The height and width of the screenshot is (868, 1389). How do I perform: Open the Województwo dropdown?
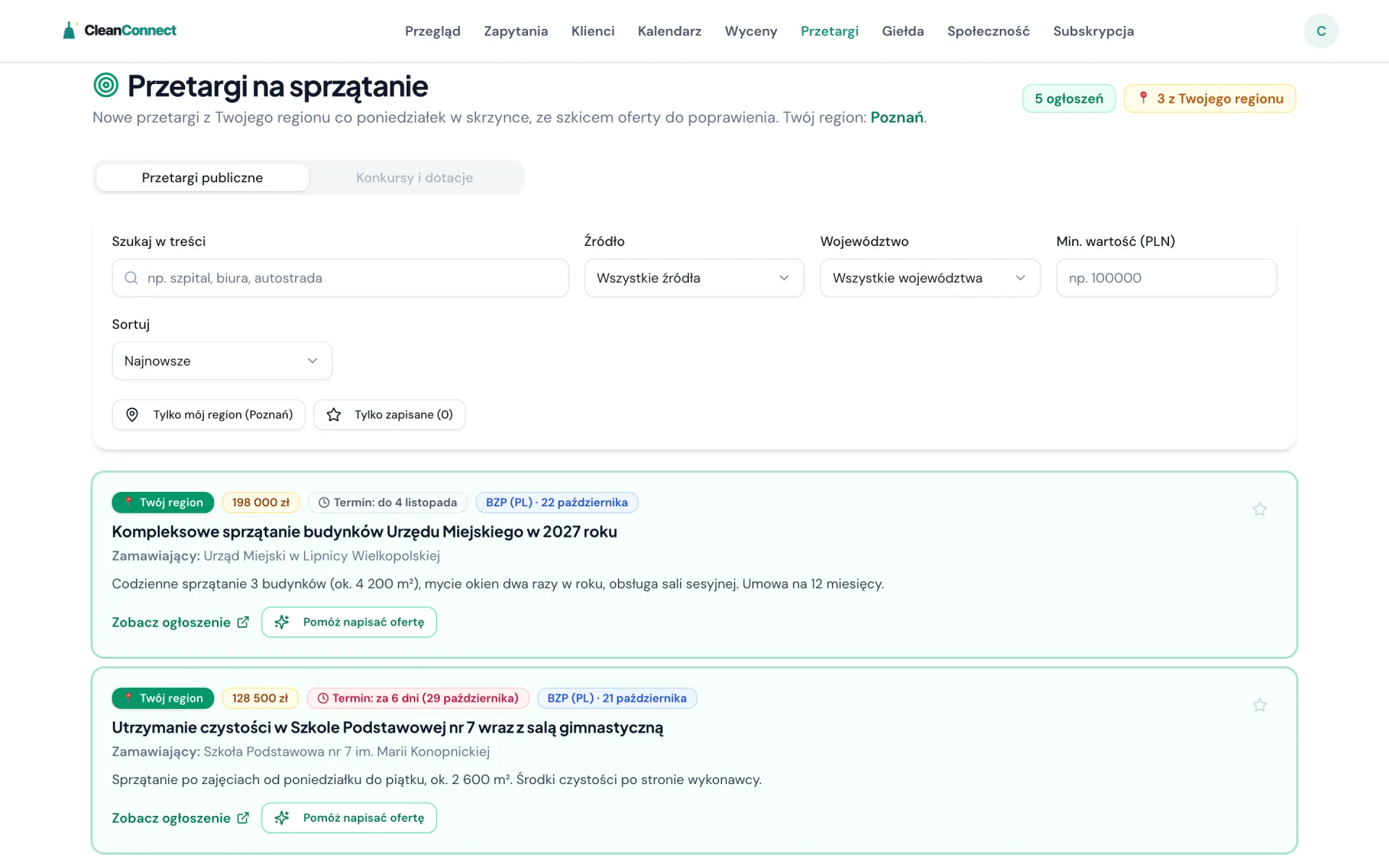(930, 278)
